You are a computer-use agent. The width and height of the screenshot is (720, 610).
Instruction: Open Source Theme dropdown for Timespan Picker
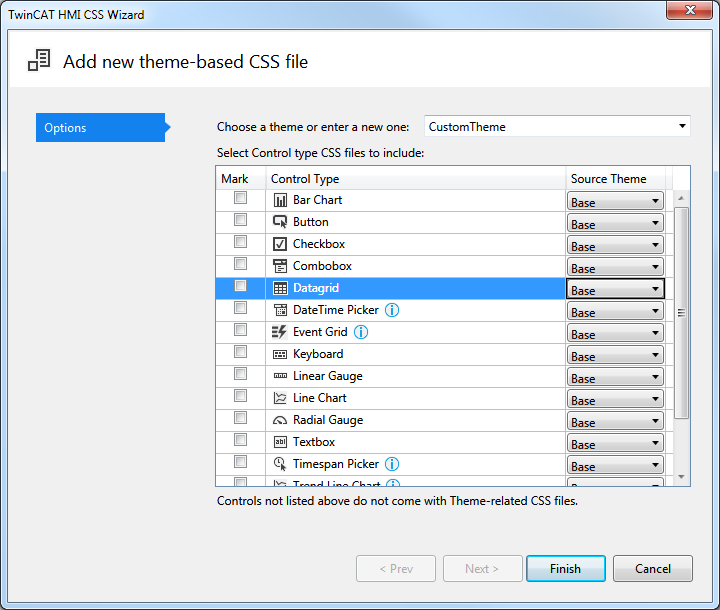[x=615, y=465]
